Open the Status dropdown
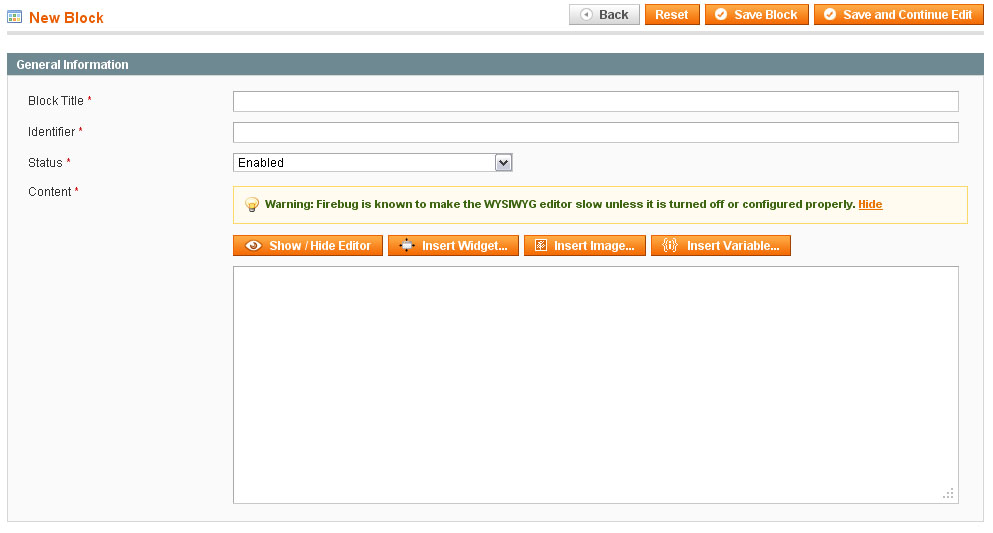 pyautogui.click(x=372, y=163)
